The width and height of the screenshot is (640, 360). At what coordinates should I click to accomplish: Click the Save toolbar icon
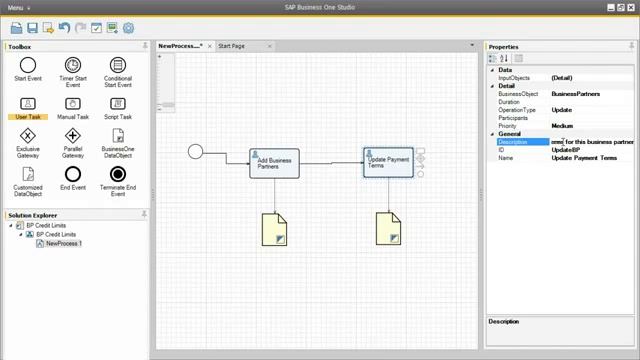(x=32, y=28)
